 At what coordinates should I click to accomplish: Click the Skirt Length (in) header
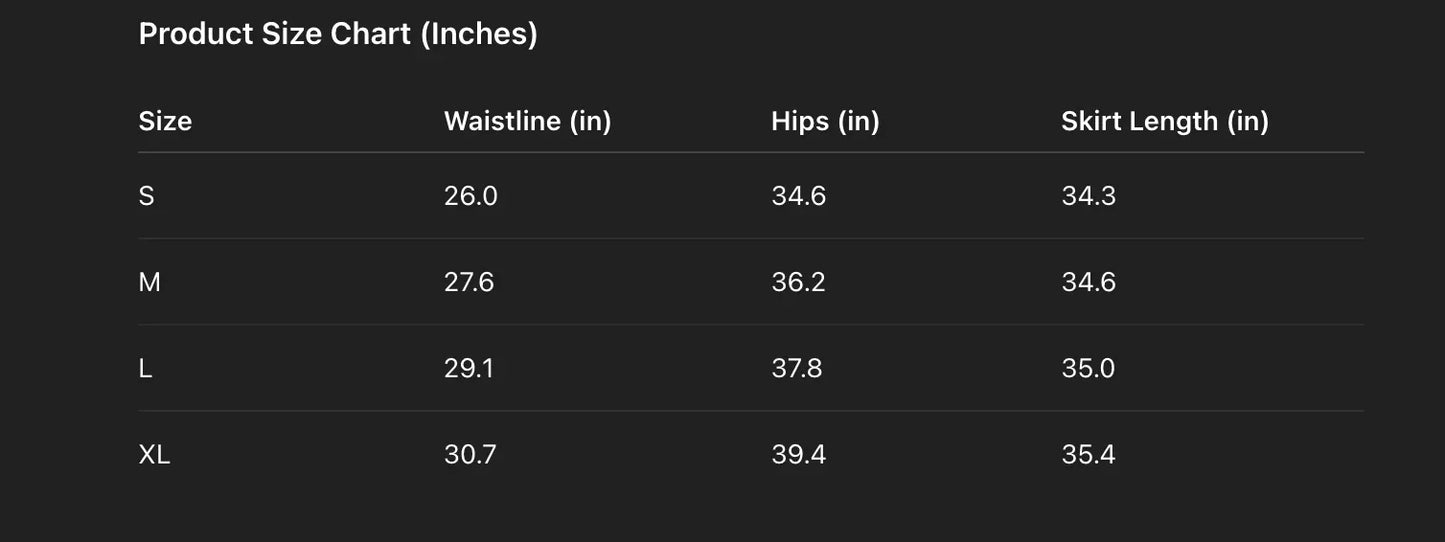pos(1164,121)
